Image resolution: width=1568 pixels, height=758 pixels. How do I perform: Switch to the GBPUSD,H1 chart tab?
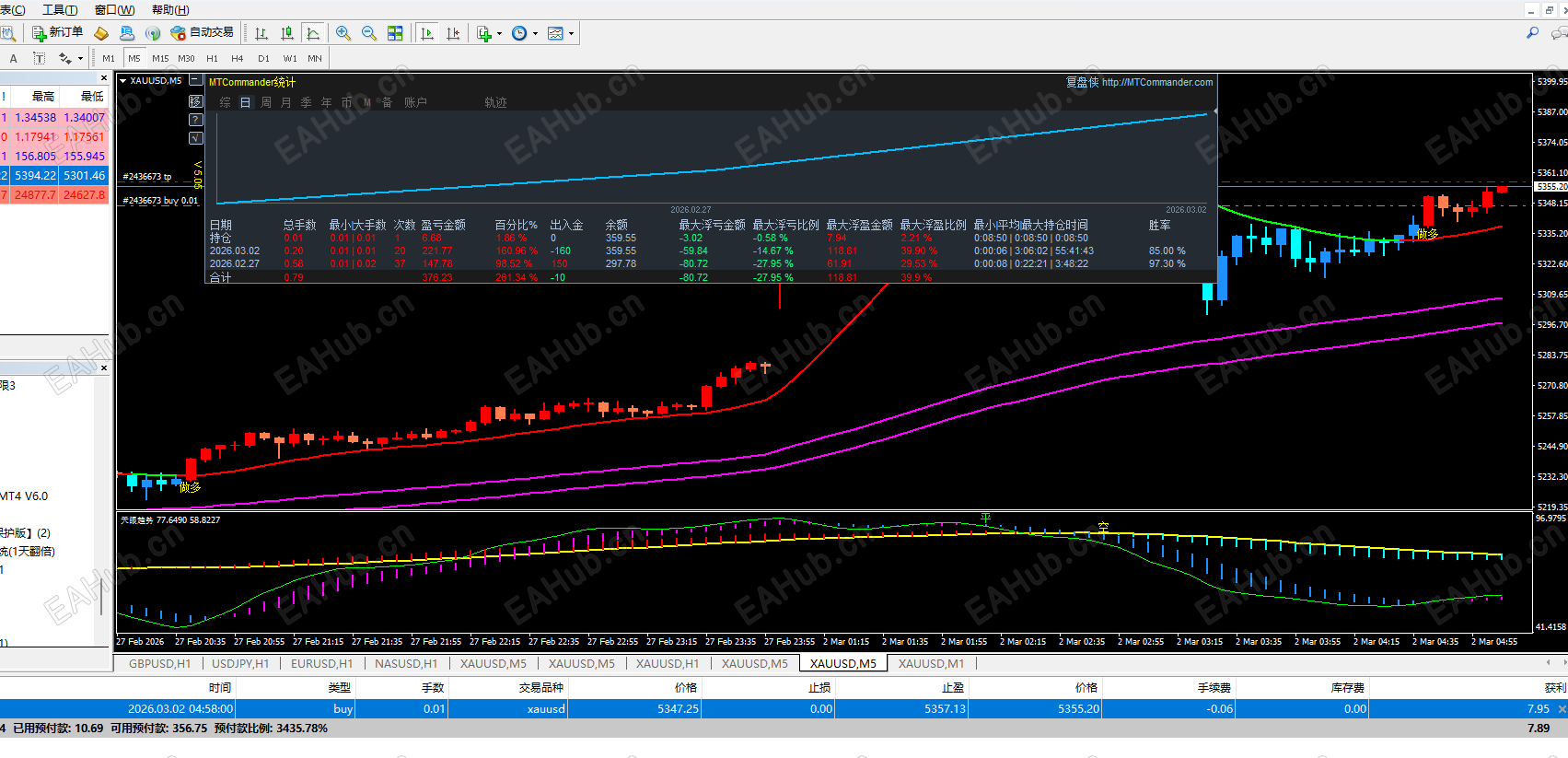click(159, 663)
